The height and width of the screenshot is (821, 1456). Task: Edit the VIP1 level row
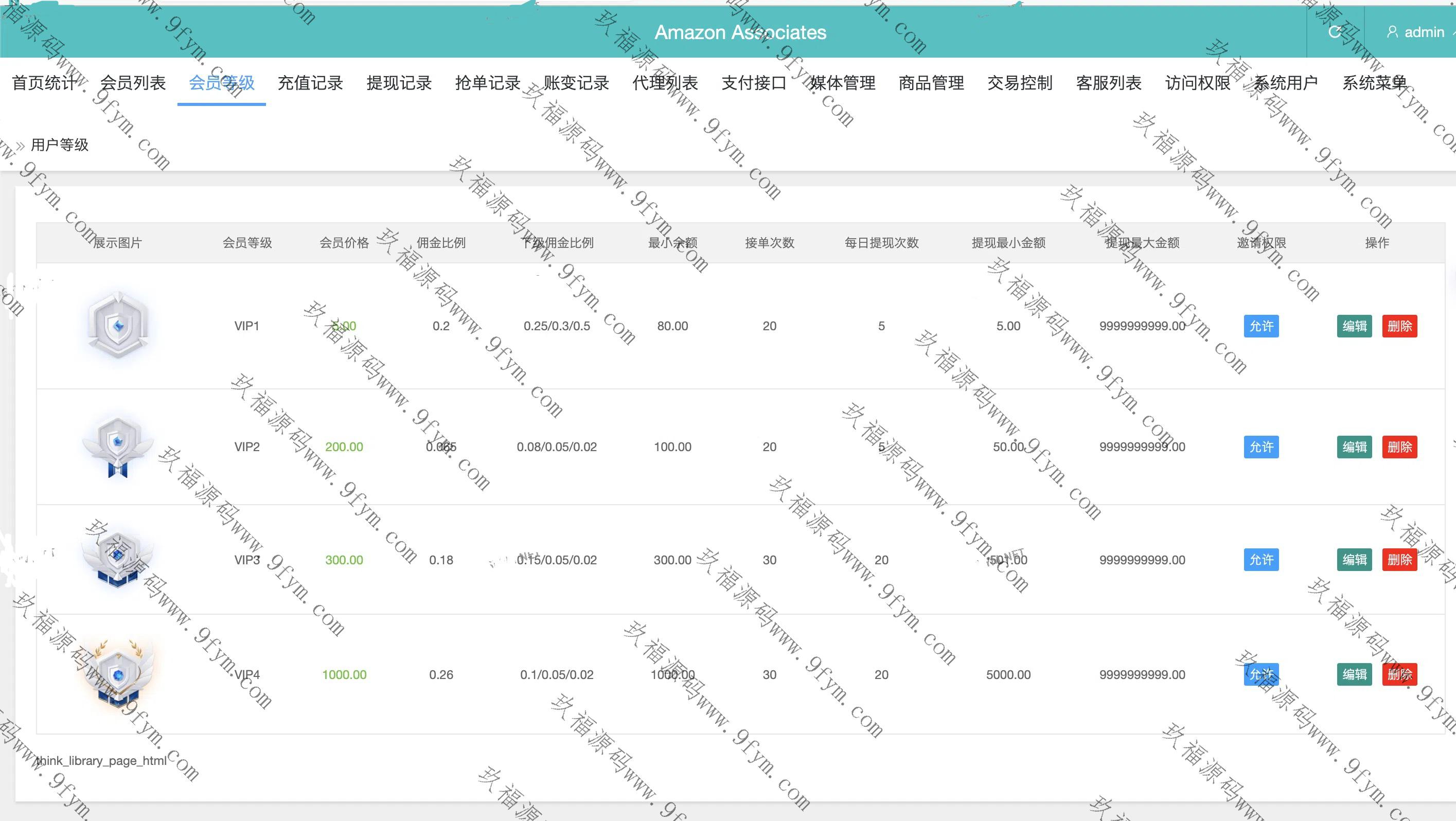coord(1354,326)
